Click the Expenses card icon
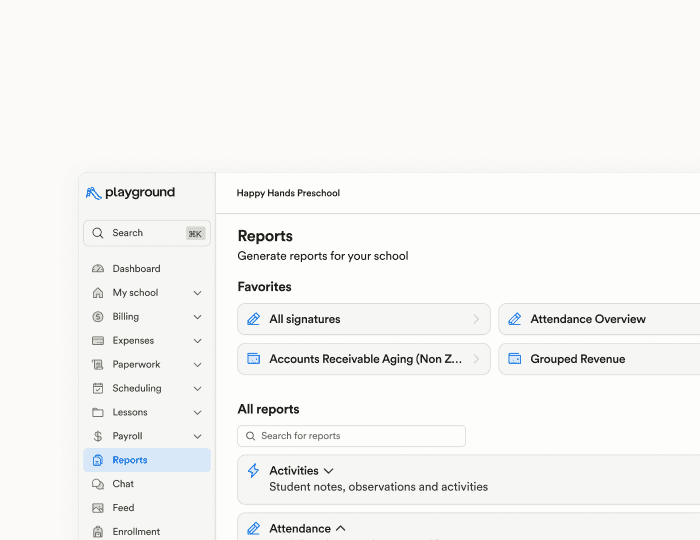The image size is (700, 540). tap(98, 341)
